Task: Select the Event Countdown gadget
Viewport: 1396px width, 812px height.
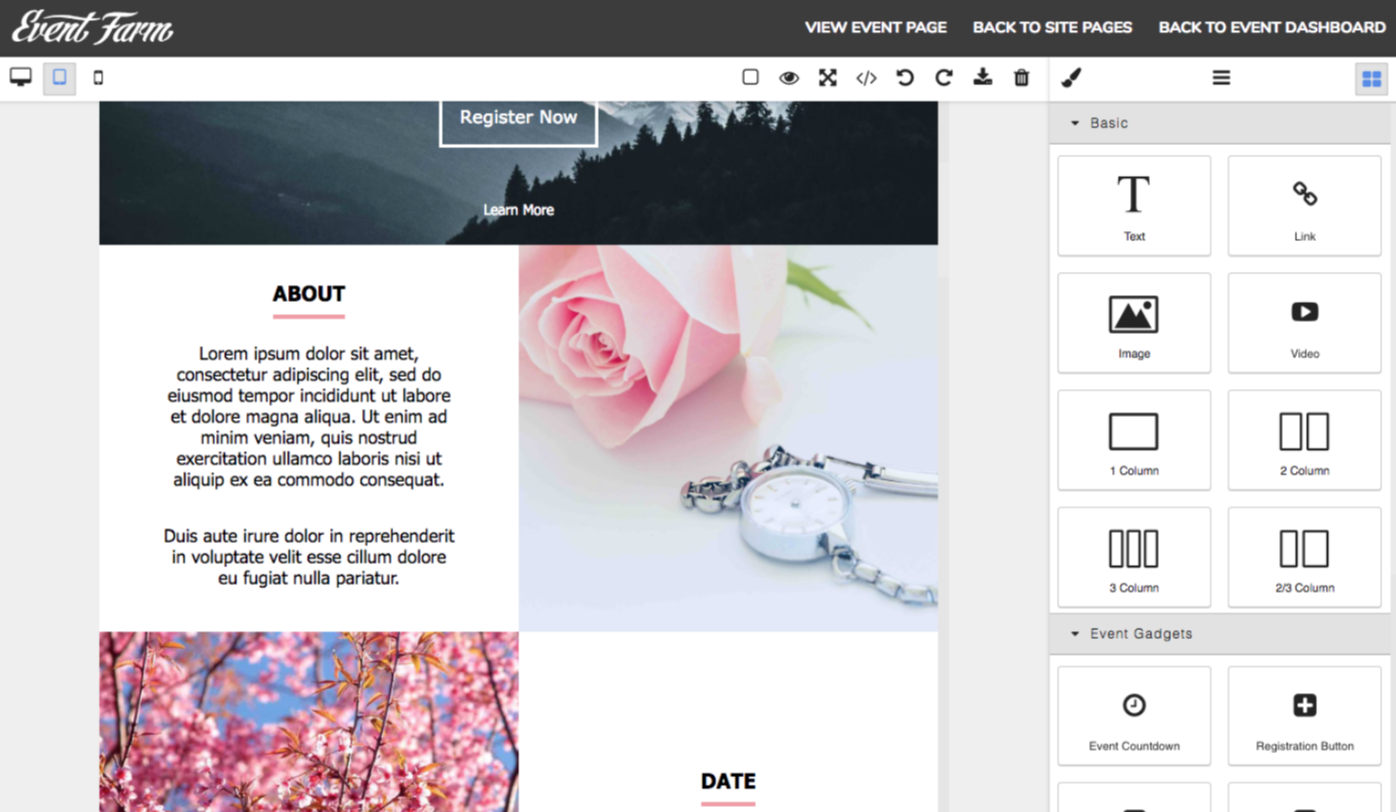Action: pos(1134,716)
